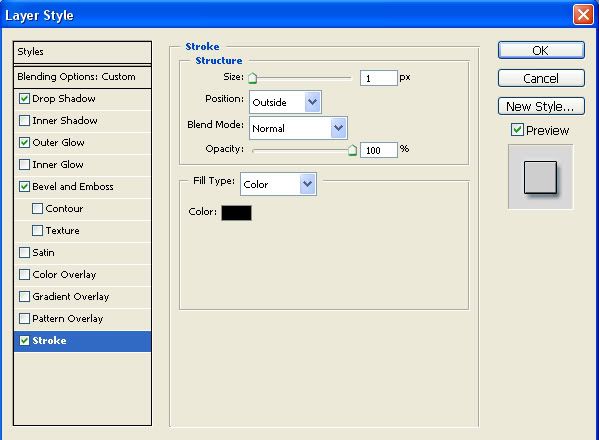Enable the Satin checkbox
The image size is (599, 440).
coord(24,252)
